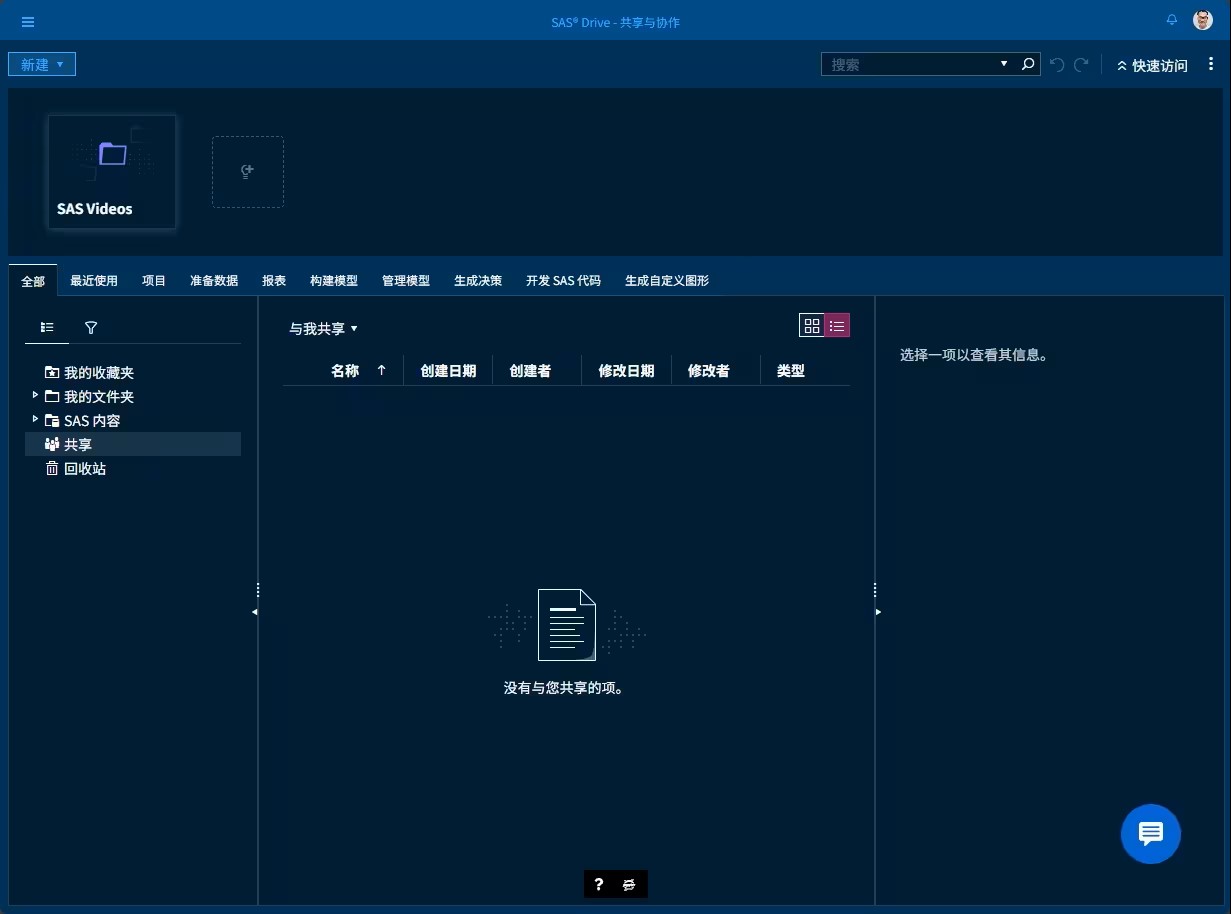Image resolution: width=1231 pixels, height=914 pixels.
Task: Click into the 搜索 input field
Action: click(x=908, y=64)
